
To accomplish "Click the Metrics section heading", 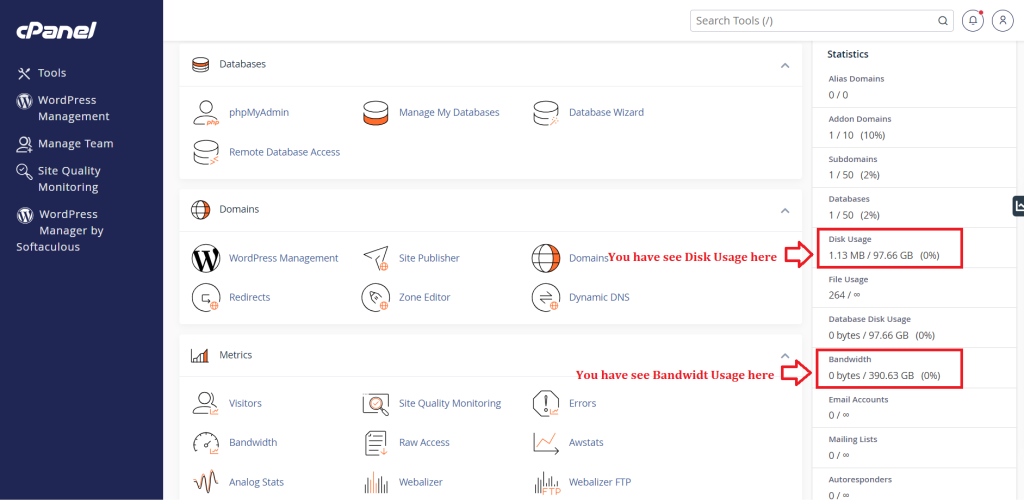I will [236, 355].
